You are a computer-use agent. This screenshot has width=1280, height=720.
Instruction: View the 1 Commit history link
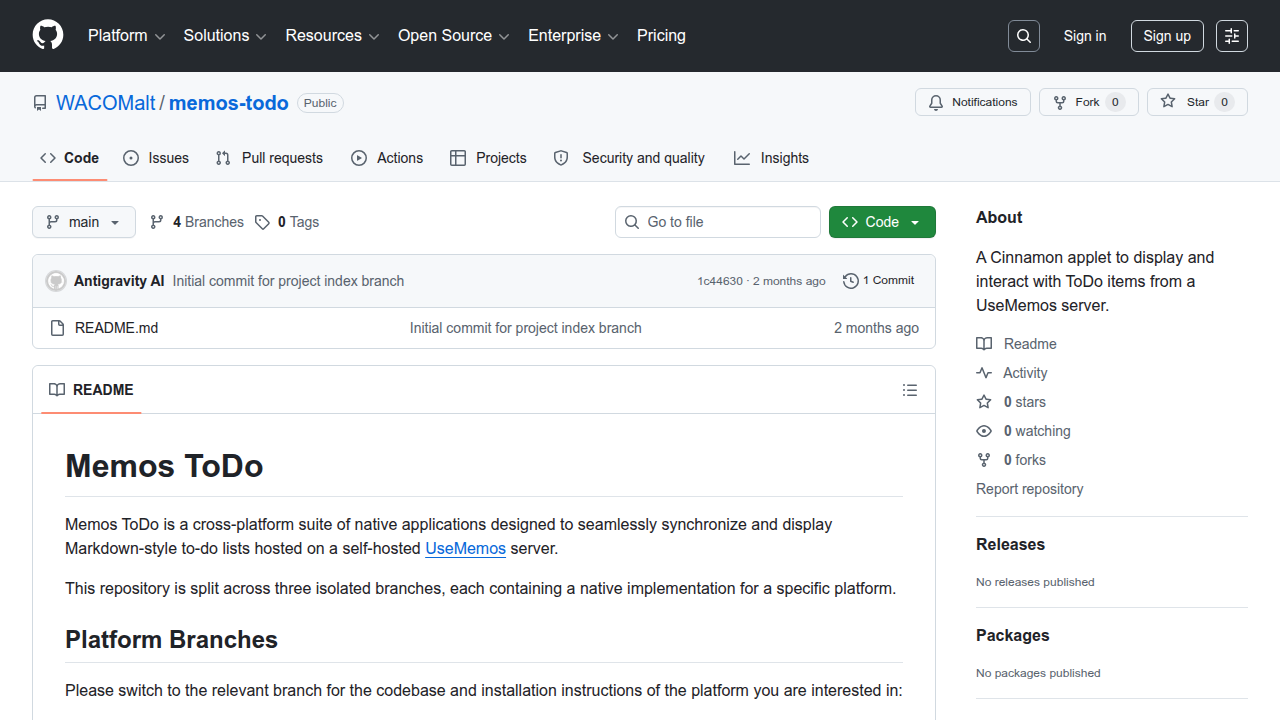coord(879,281)
